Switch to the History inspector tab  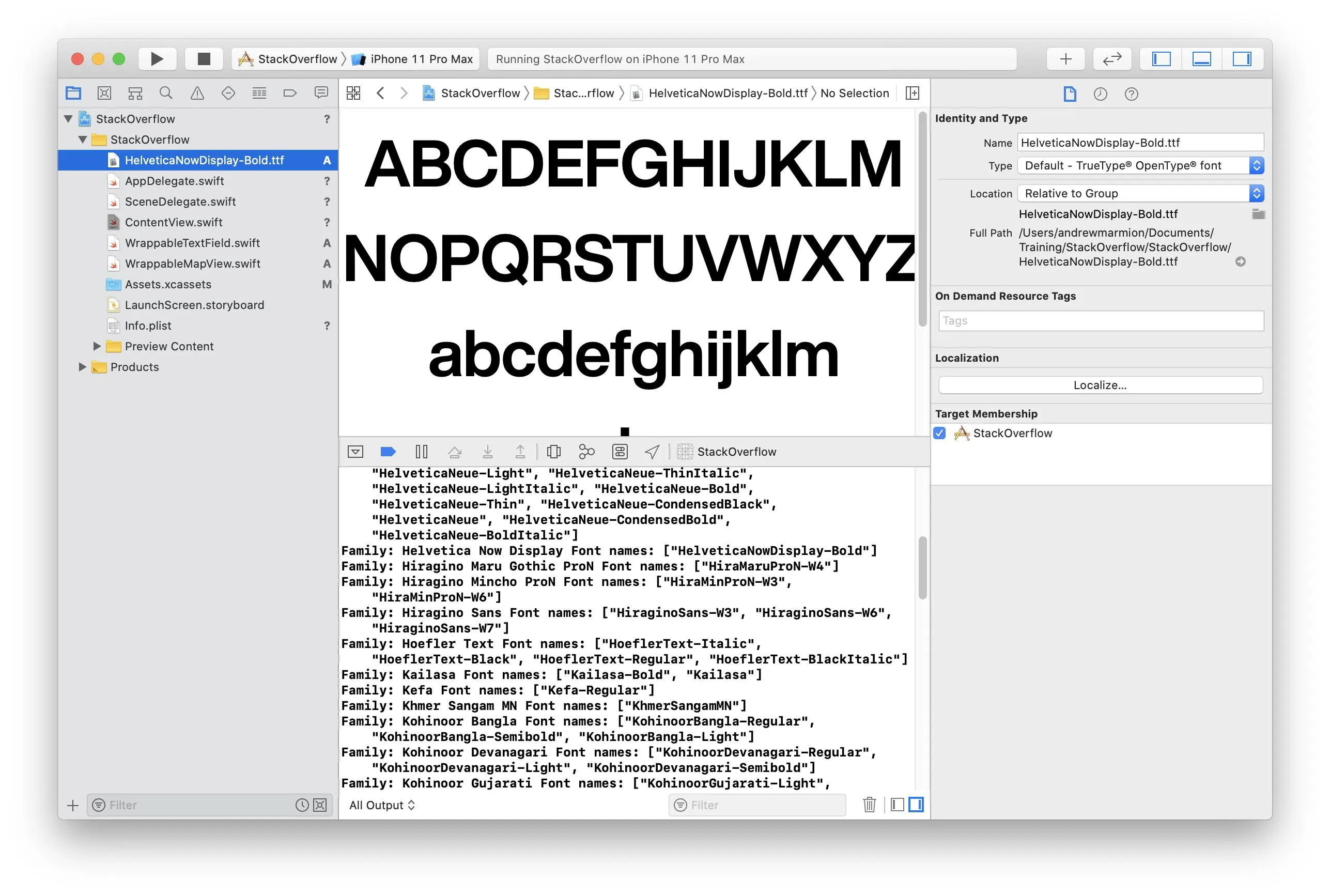pyautogui.click(x=1101, y=94)
